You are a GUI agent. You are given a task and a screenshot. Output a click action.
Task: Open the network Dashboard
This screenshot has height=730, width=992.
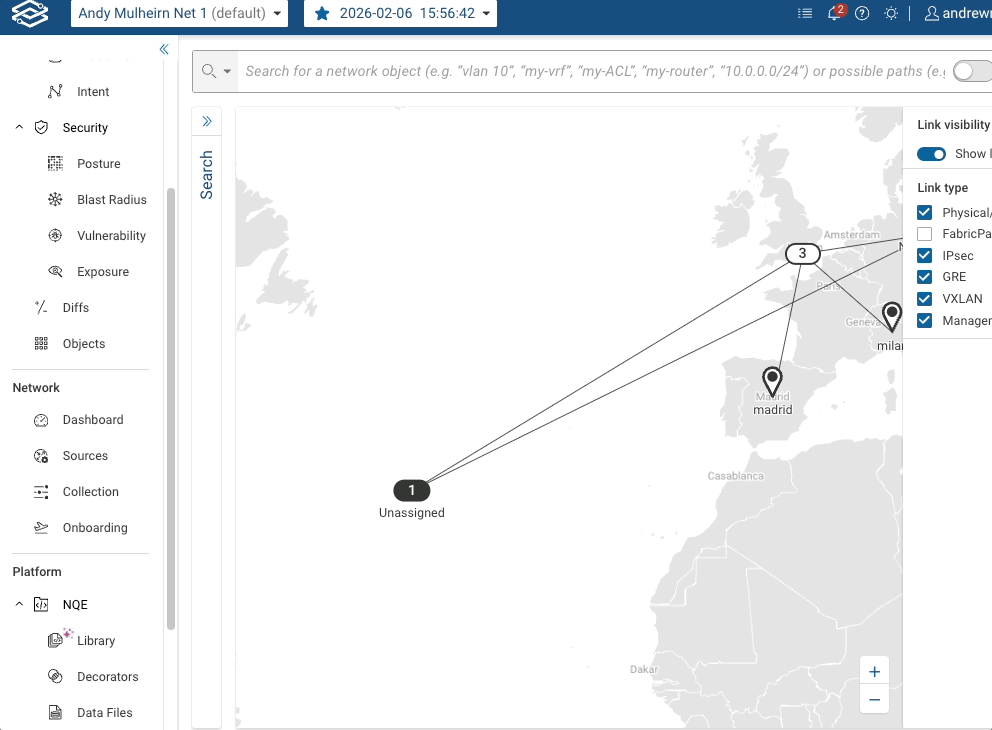coord(92,420)
